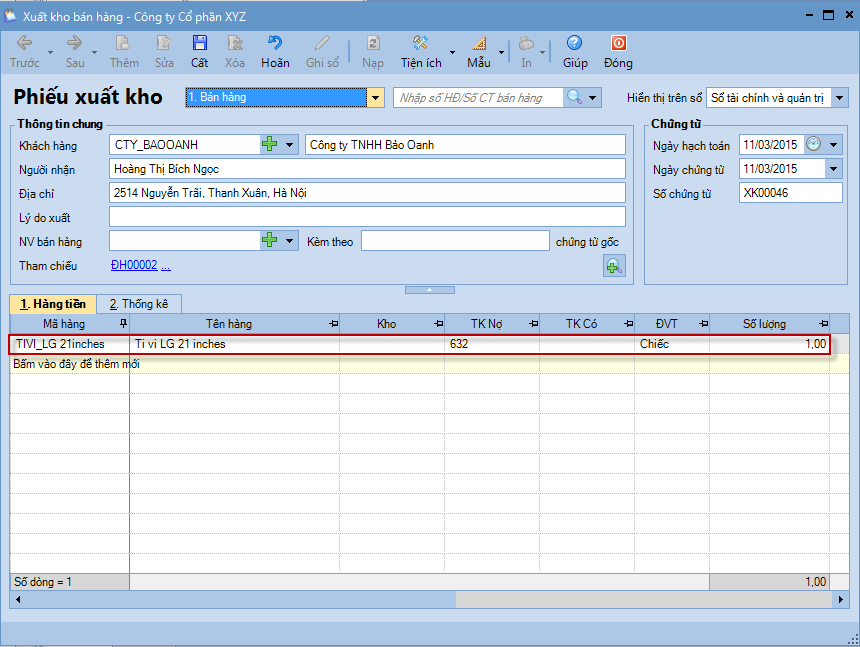This screenshot has height=647, width=860.
Task: Open Giúp help icon
Action: coord(575,44)
